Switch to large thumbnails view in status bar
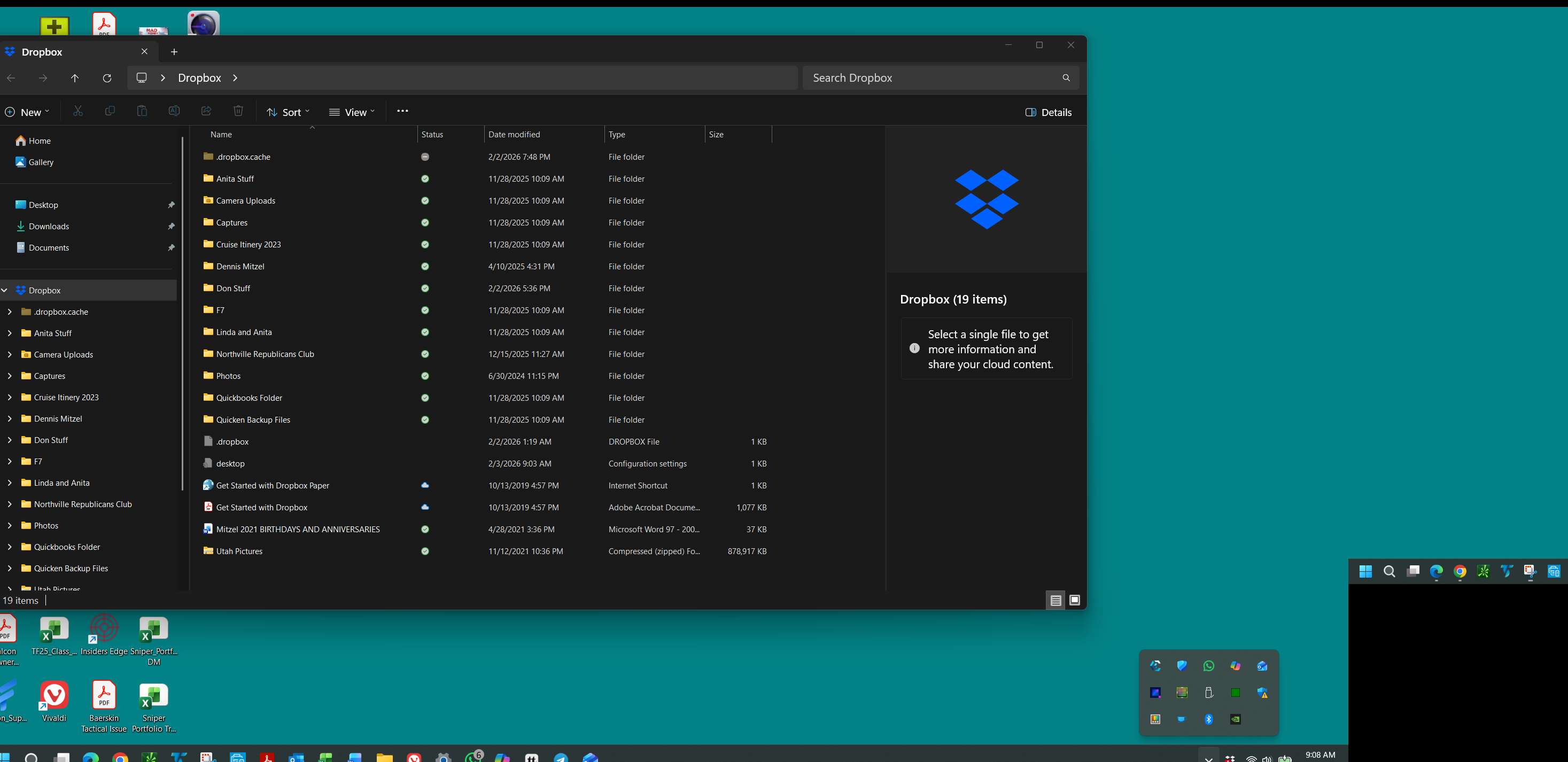The height and width of the screenshot is (762, 1568). [x=1075, y=600]
